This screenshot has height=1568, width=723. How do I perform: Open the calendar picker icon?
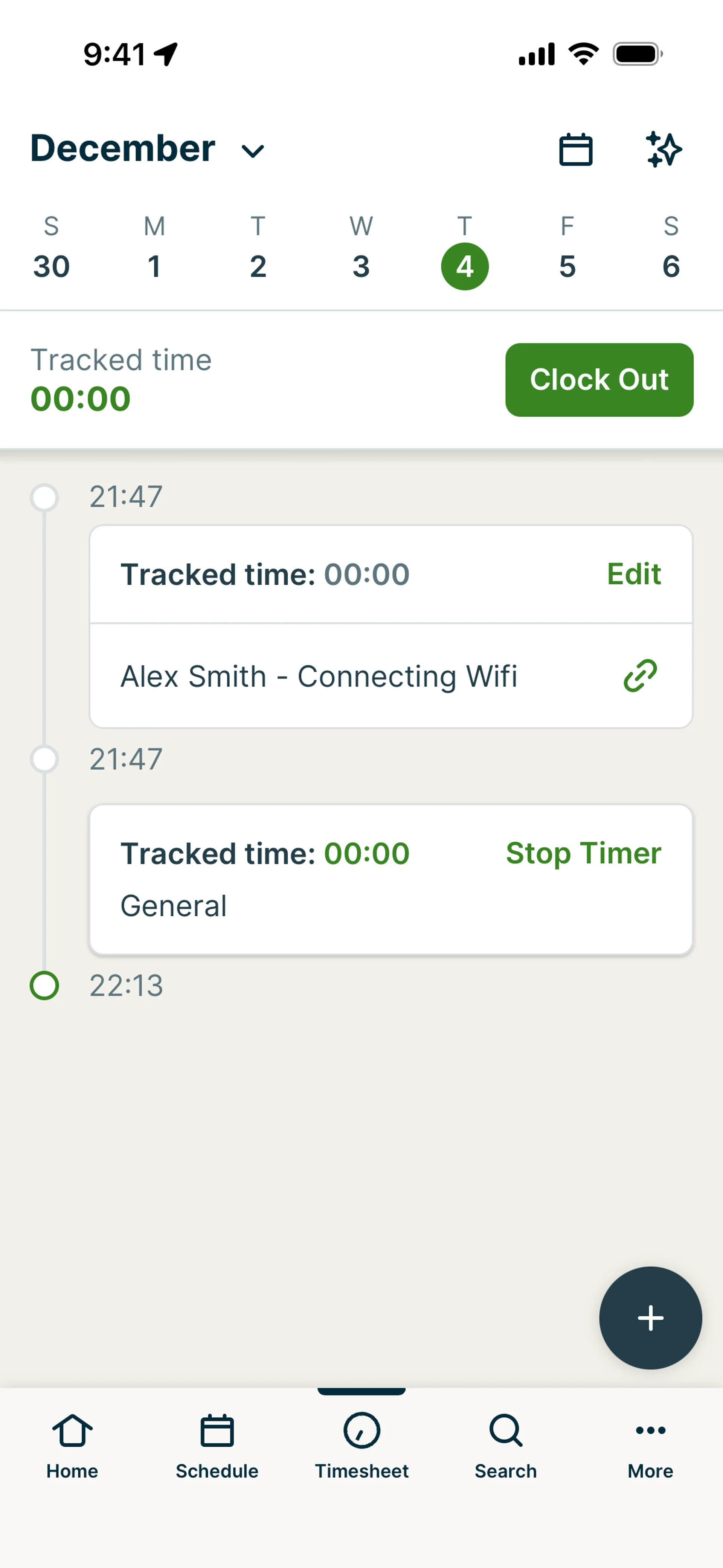[575, 149]
